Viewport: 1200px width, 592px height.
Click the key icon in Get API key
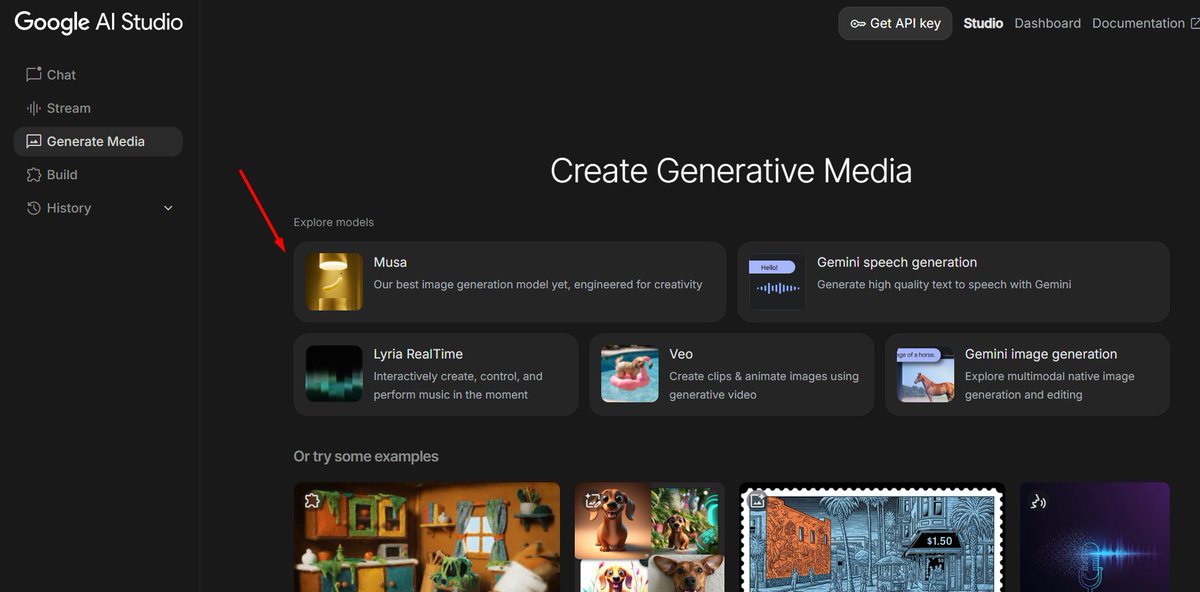pos(858,23)
